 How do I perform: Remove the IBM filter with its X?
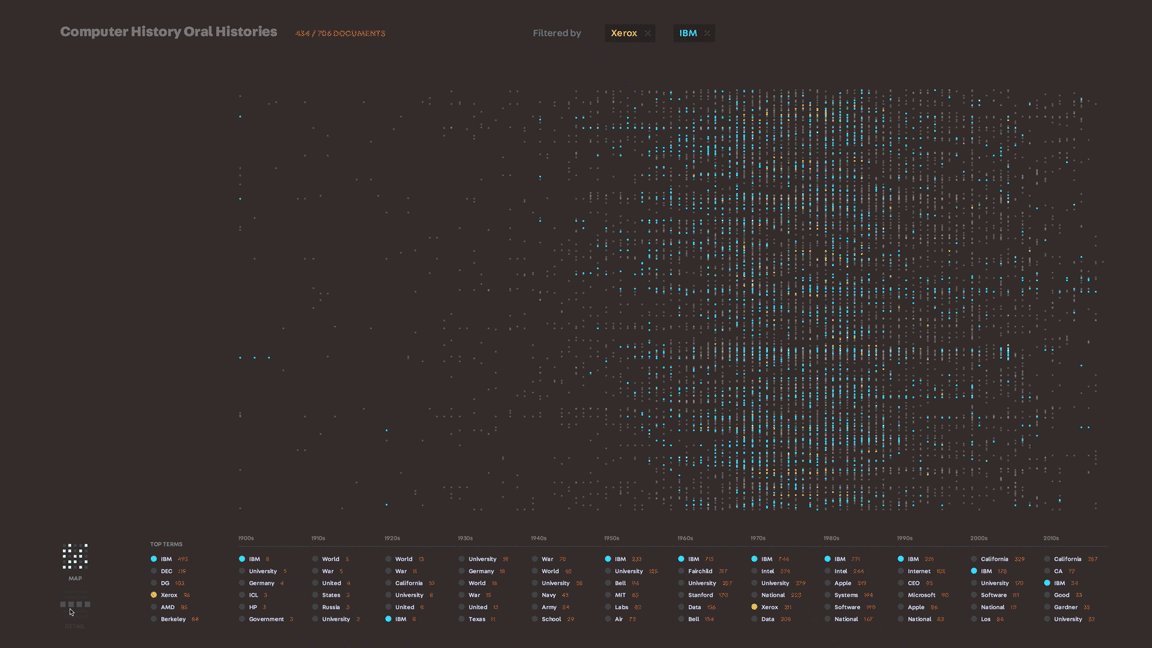(x=707, y=33)
